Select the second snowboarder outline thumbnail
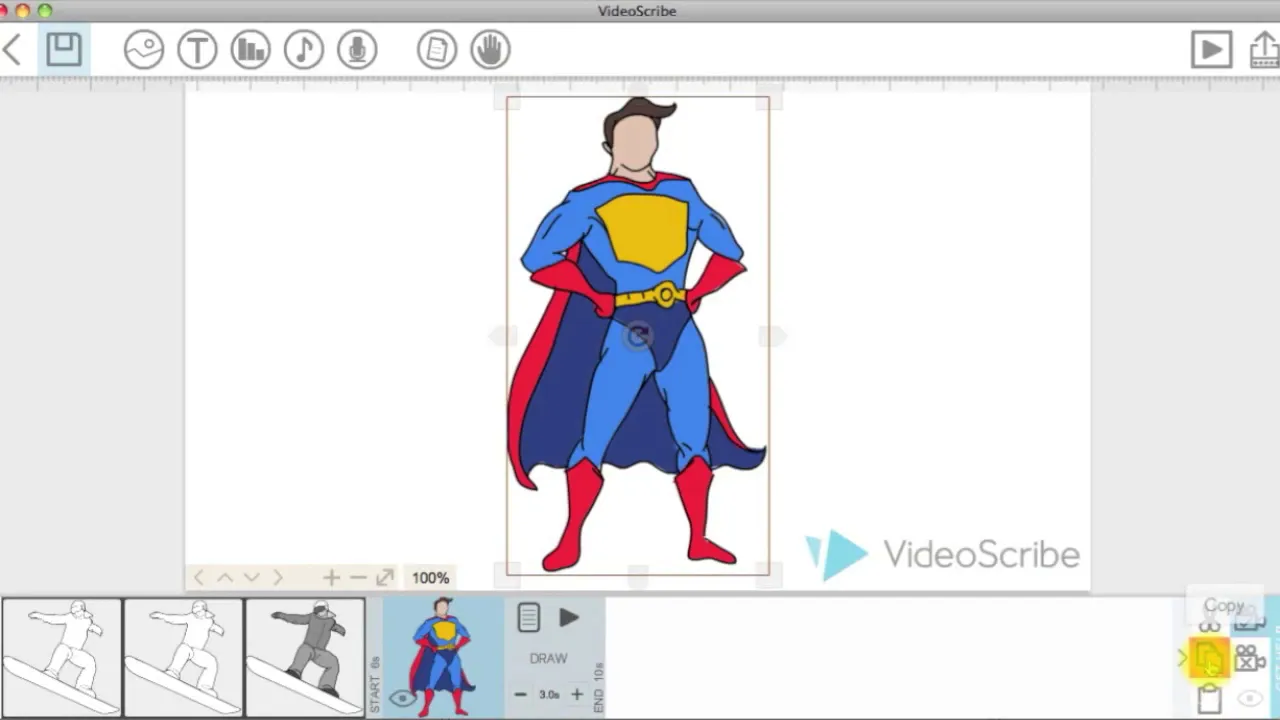1280x720 pixels. coord(183,657)
